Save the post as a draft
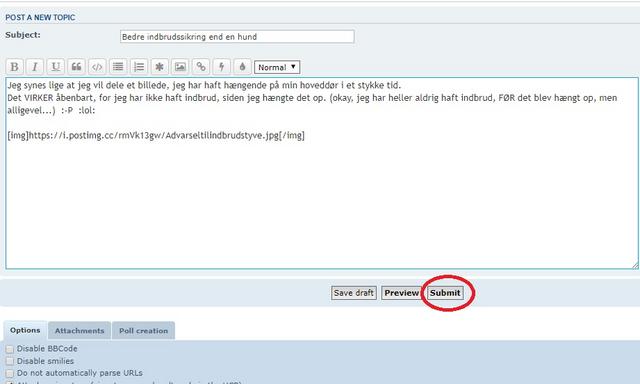 click(x=353, y=293)
